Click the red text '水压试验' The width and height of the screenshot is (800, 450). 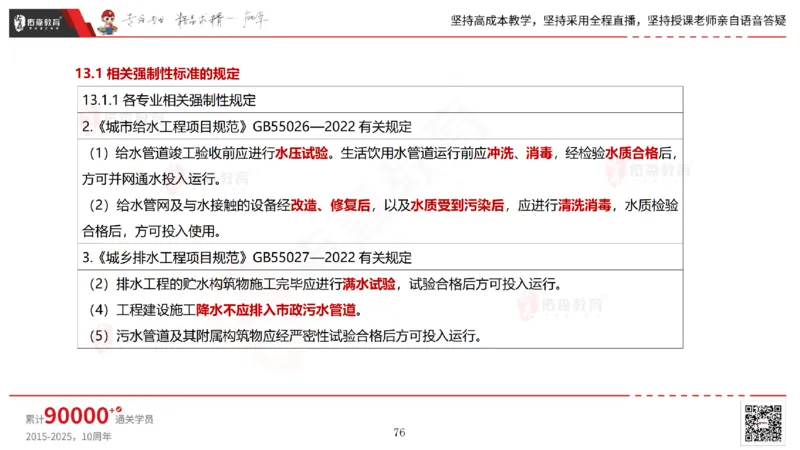coord(302,153)
